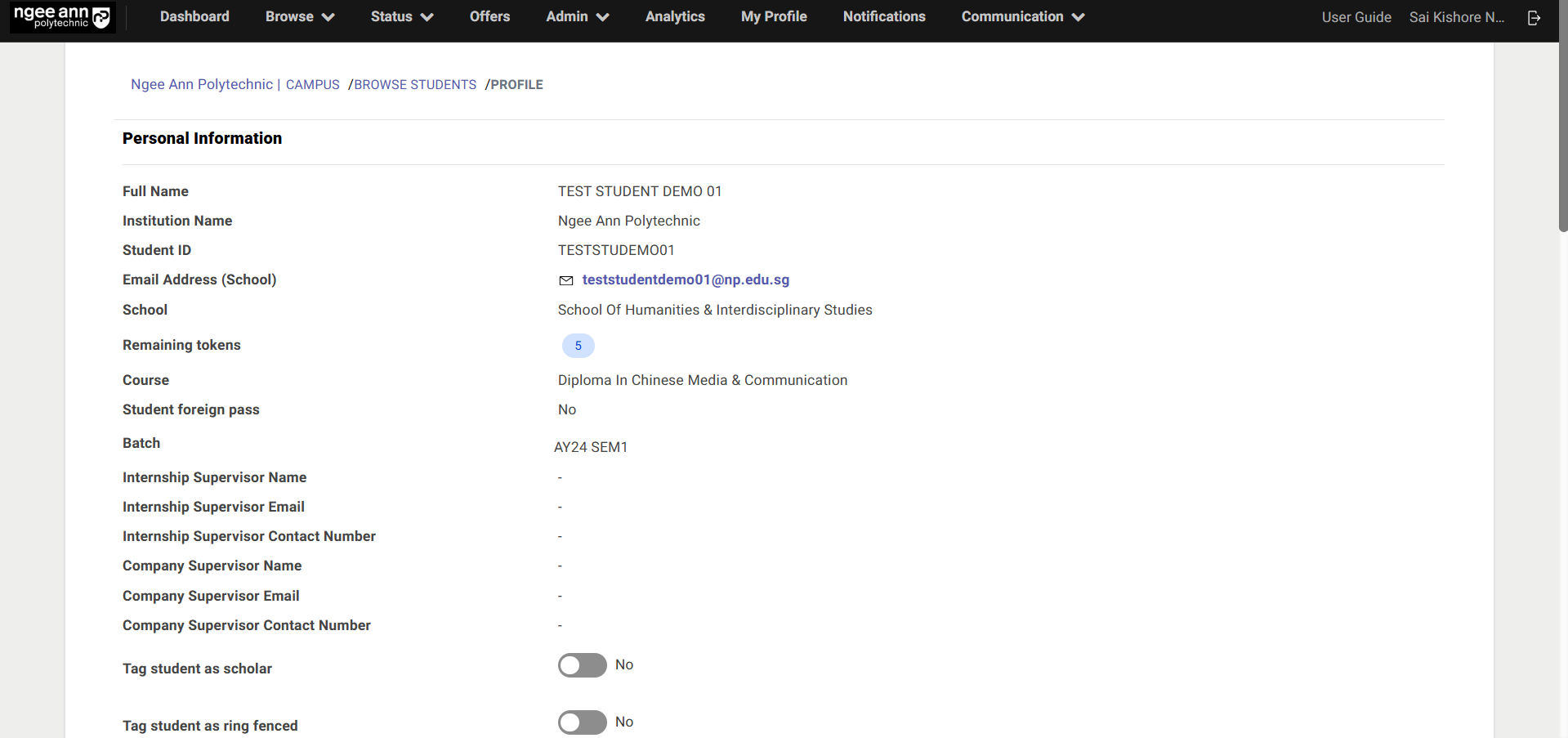Click the envelope icon beside school email
Image resolution: width=1568 pixels, height=738 pixels.
pyautogui.click(x=565, y=280)
